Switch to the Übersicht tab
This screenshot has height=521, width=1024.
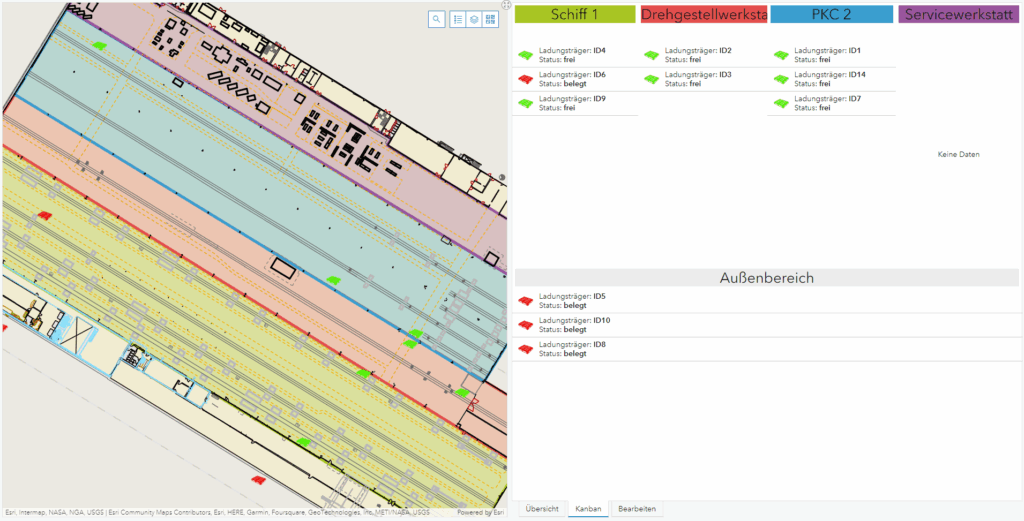coord(542,509)
